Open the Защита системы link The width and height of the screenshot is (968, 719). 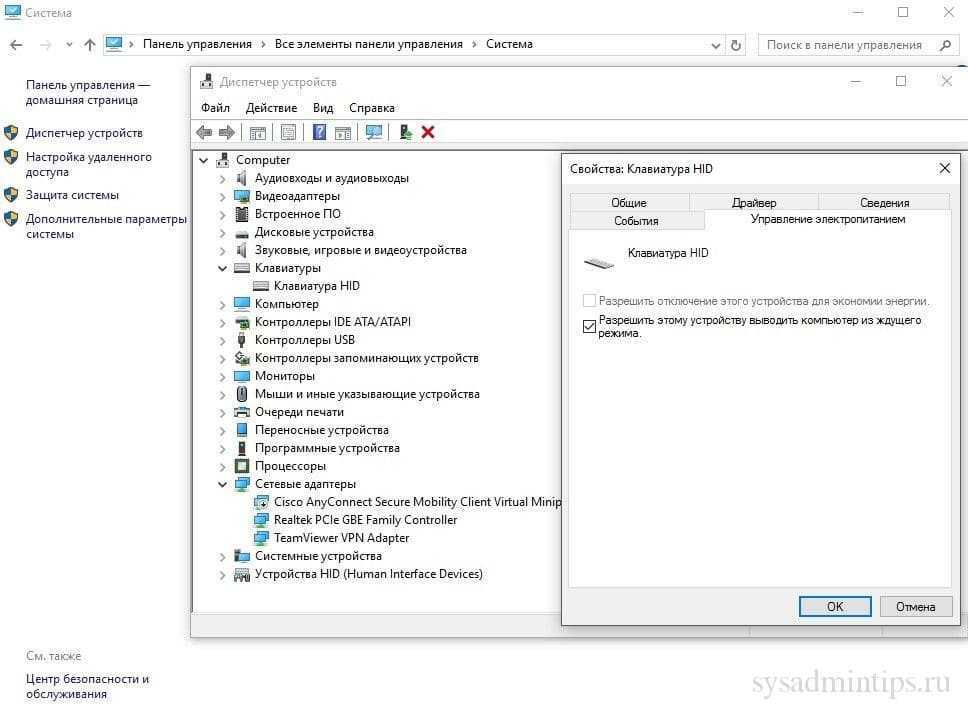[72, 195]
